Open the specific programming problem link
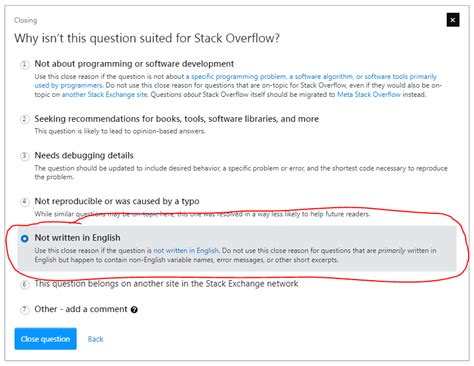This screenshot has height=366, width=474. (x=238, y=76)
